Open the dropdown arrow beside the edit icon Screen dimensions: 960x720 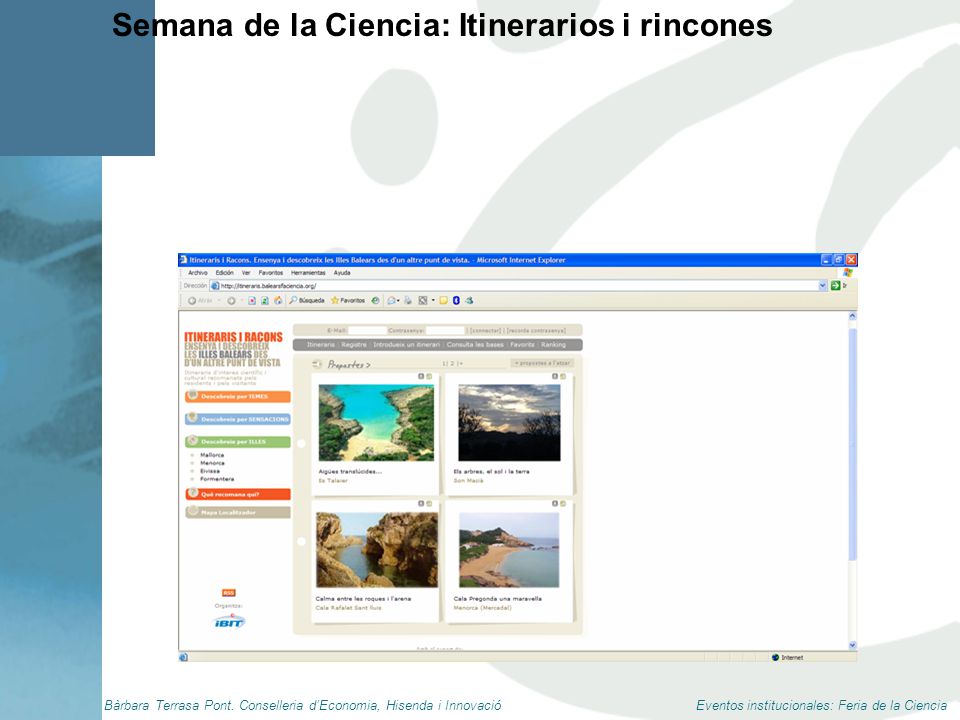[433, 301]
